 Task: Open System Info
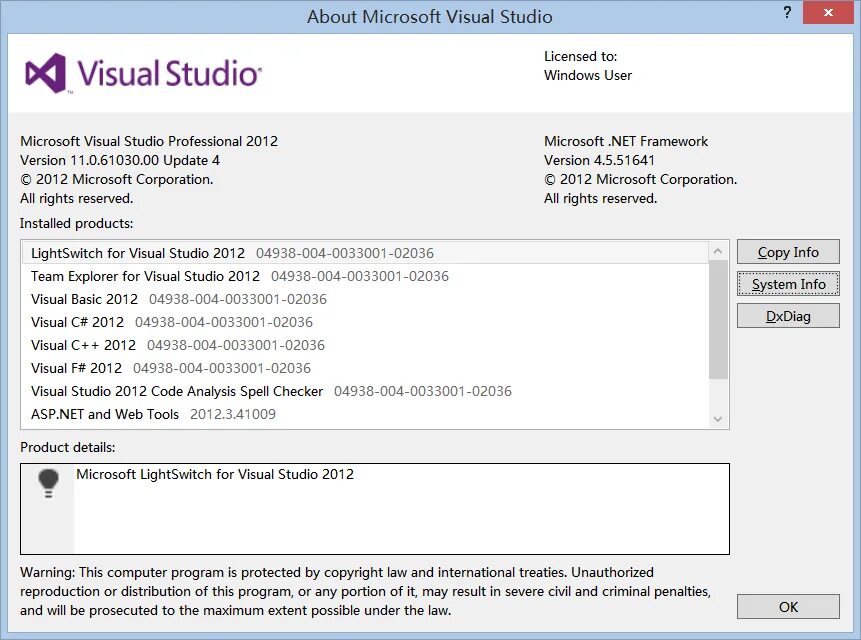[x=788, y=284]
